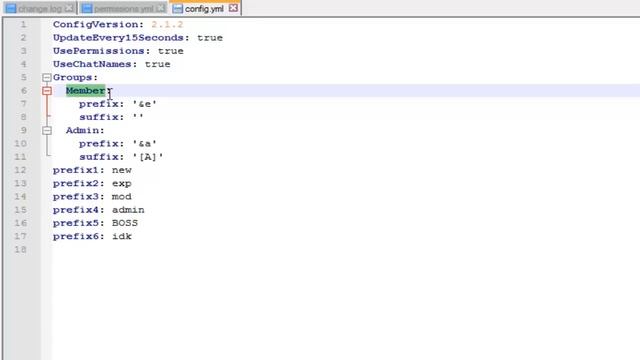The height and width of the screenshot is (360, 640).
Task: Collapse the Groups fold marker
Action: tap(47, 77)
